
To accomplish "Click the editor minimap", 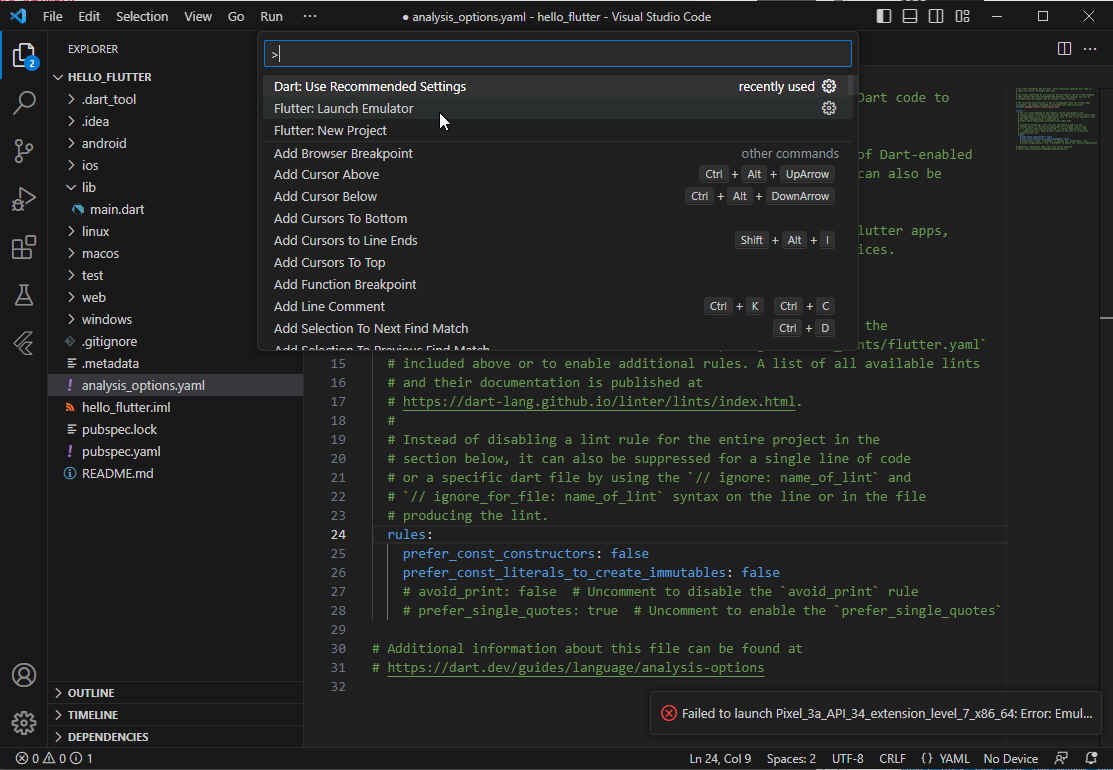I will pos(1056,119).
